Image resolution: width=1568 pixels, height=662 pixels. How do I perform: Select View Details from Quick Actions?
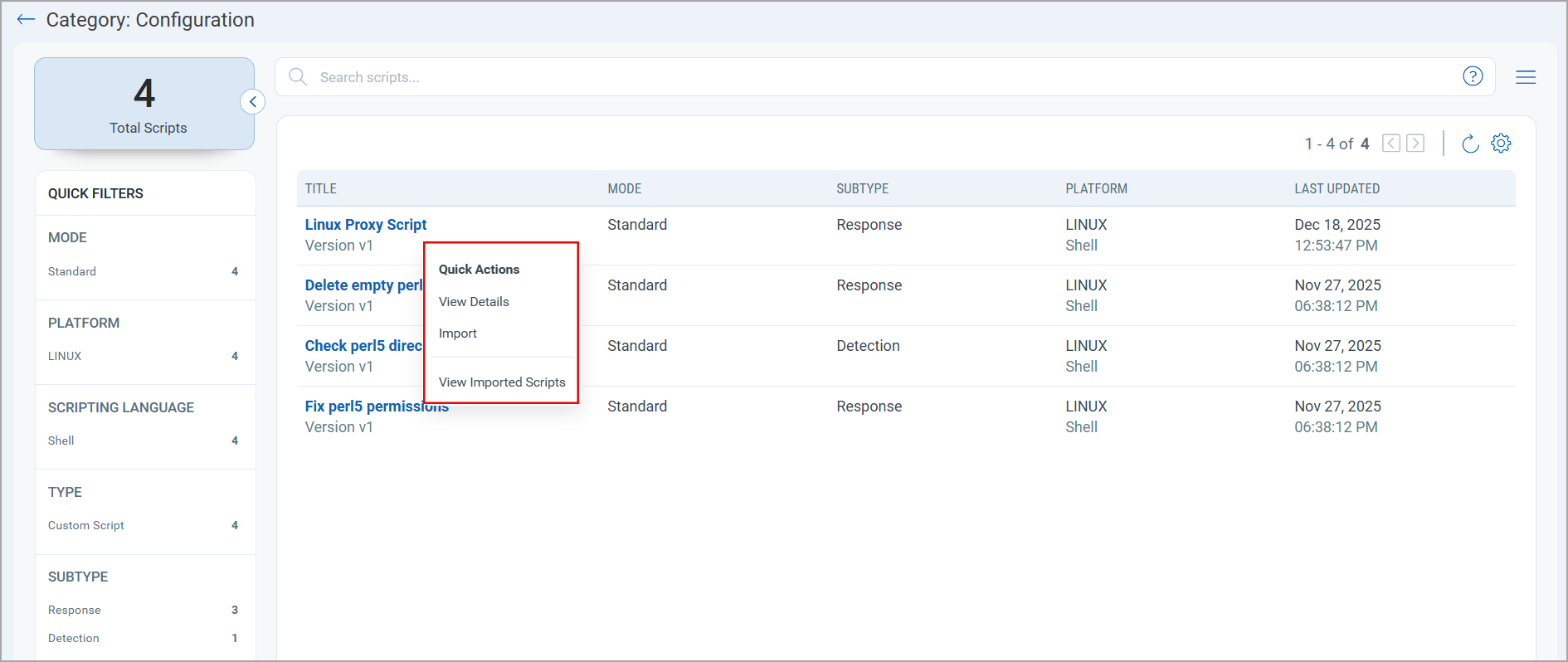(474, 302)
